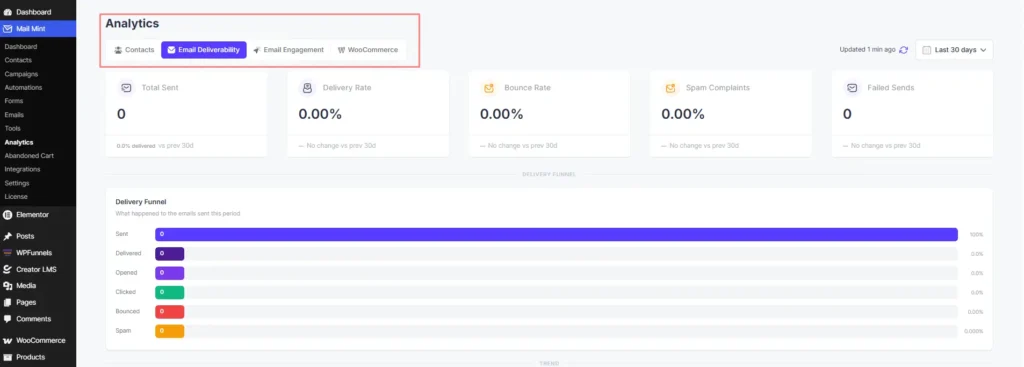Click the Failed Sends value 0
Screen dimensions: 1024x367
click(847, 114)
